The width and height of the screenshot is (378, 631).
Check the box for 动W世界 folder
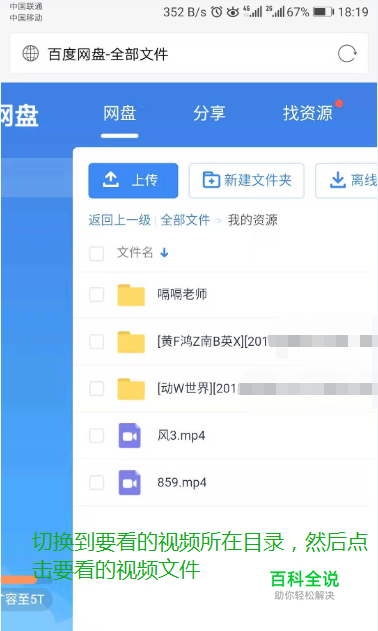pyautogui.click(x=97, y=389)
